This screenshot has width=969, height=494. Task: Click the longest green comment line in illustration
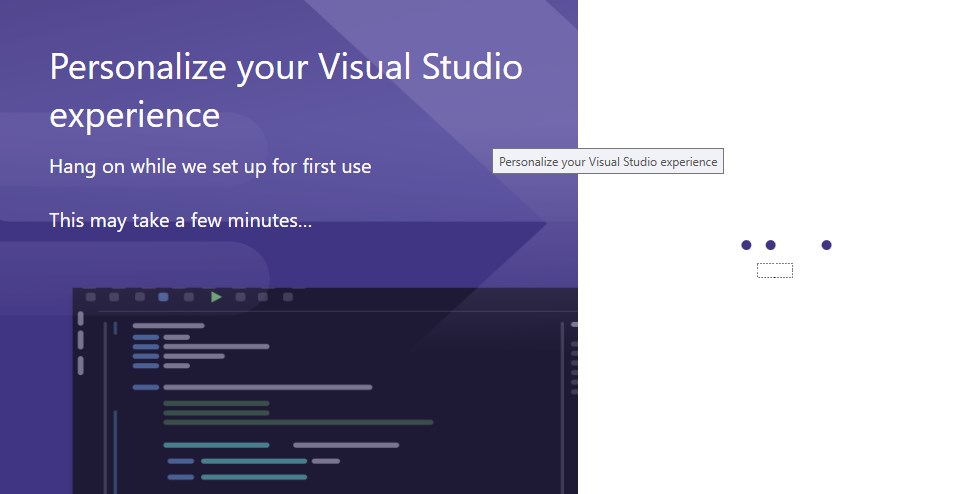(298, 422)
